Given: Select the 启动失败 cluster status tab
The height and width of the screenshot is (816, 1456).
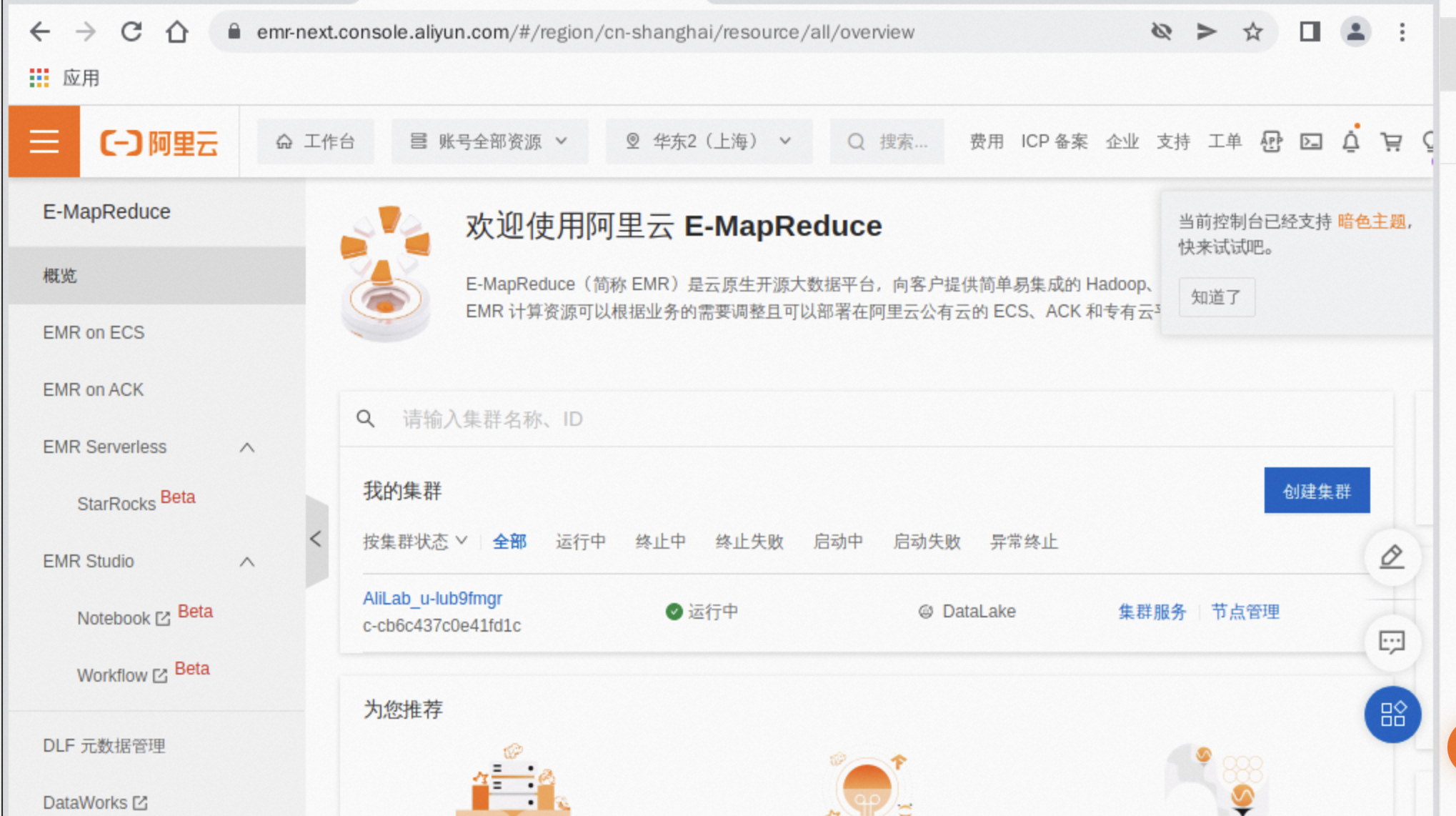Looking at the screenshot, I should pyautogui.click(x=927, y=542).
